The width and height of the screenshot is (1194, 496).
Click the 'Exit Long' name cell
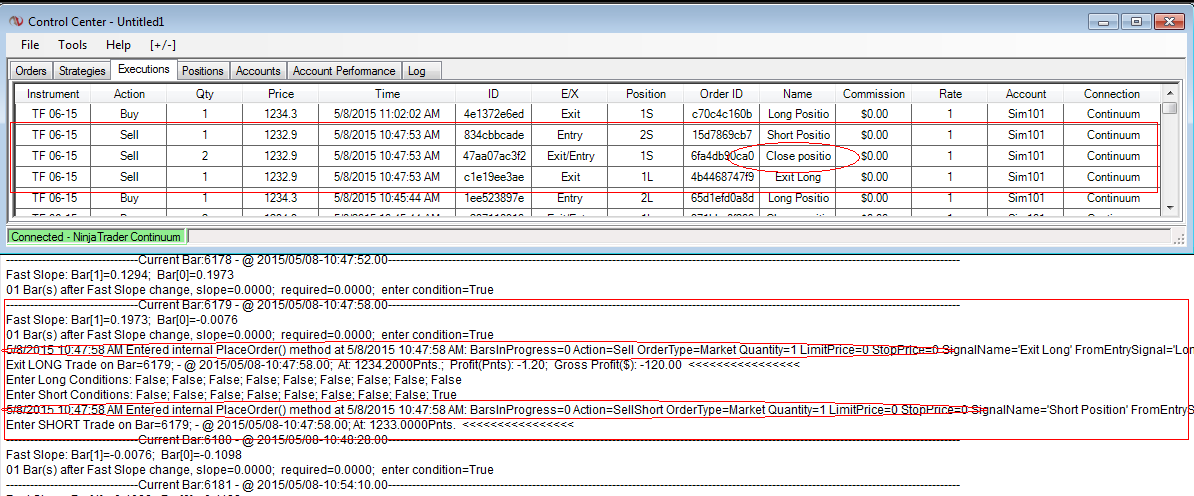[797, 178]
